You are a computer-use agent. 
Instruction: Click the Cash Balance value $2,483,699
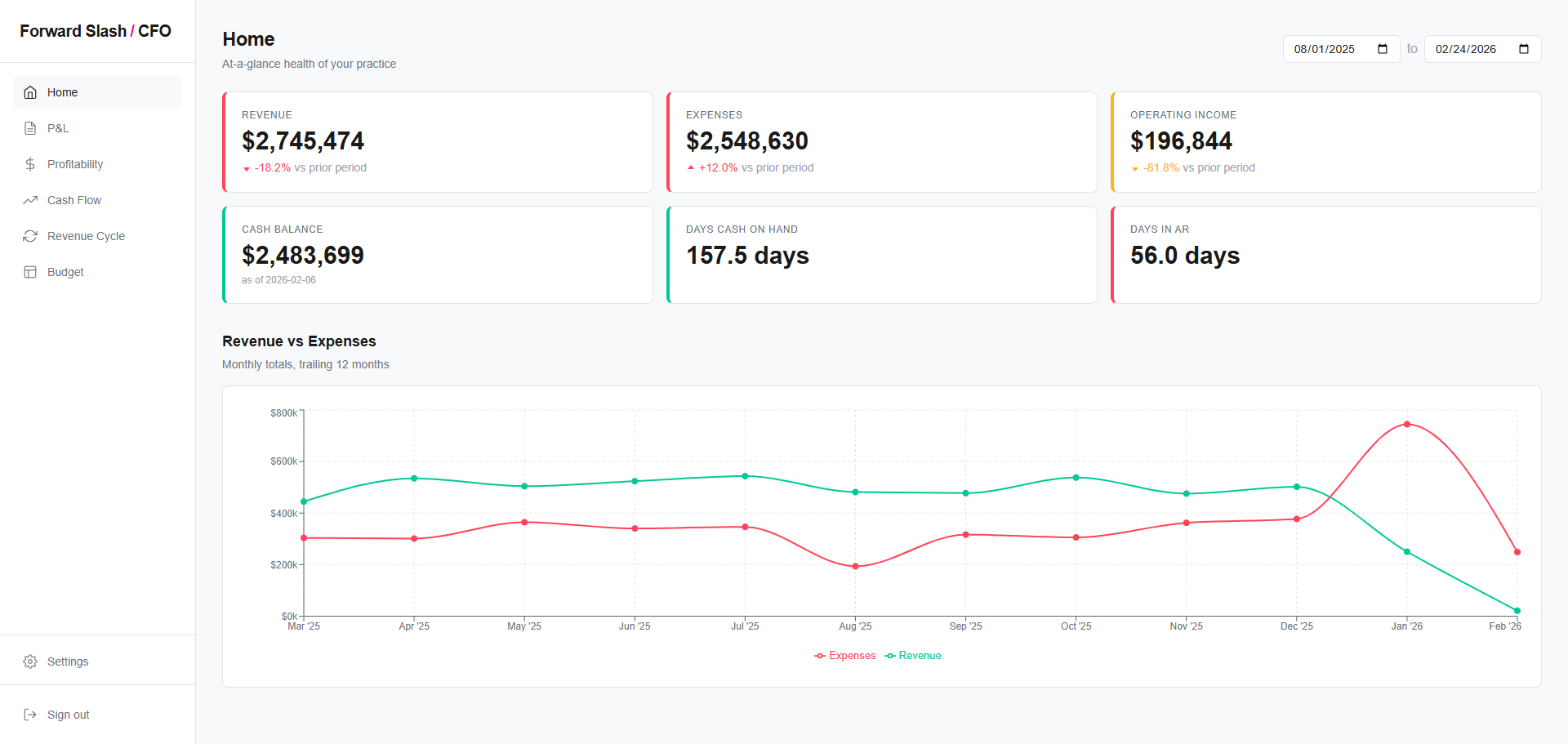303,256
